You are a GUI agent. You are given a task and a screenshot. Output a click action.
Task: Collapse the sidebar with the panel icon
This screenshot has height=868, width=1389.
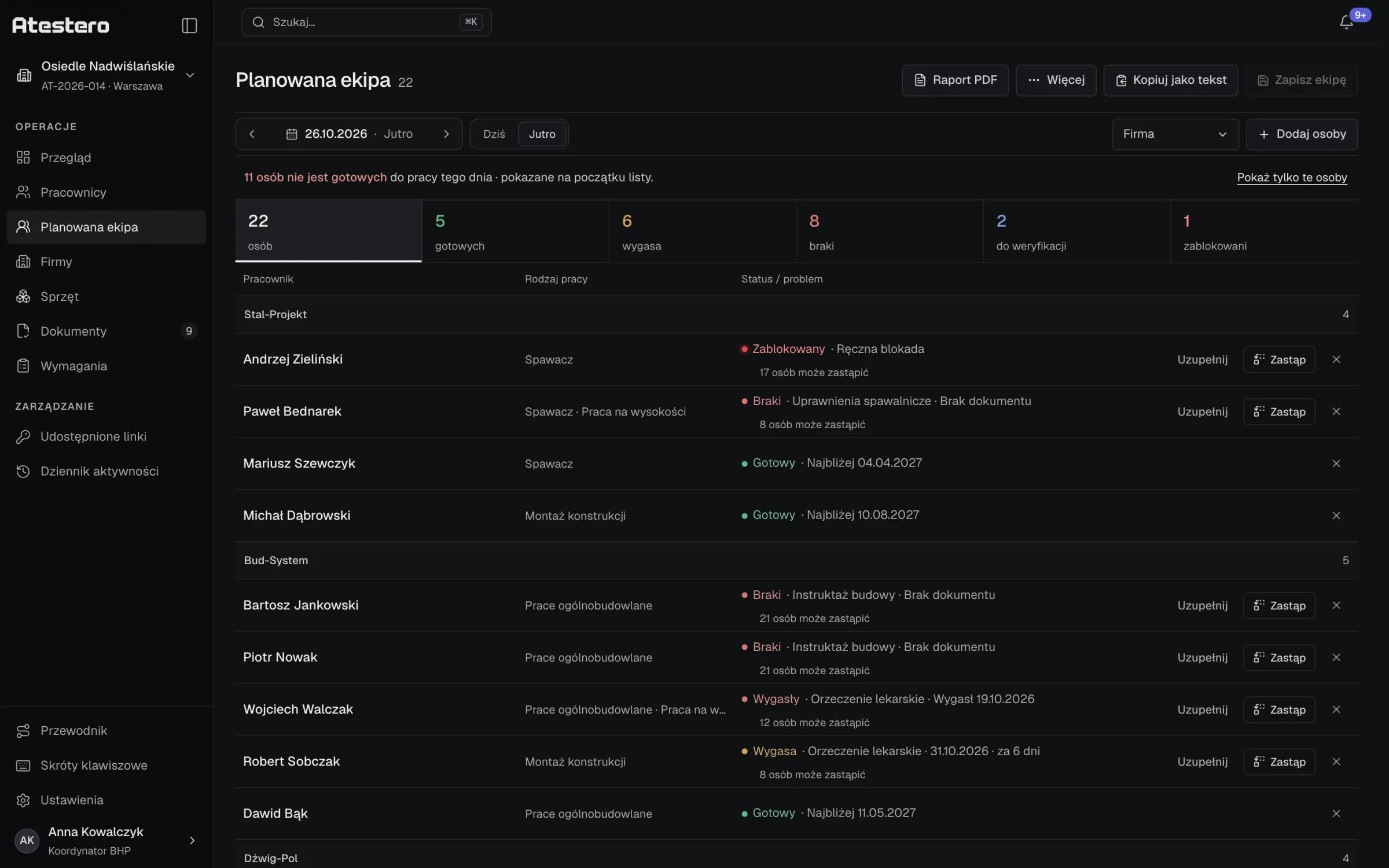click(x=189, y=25)
